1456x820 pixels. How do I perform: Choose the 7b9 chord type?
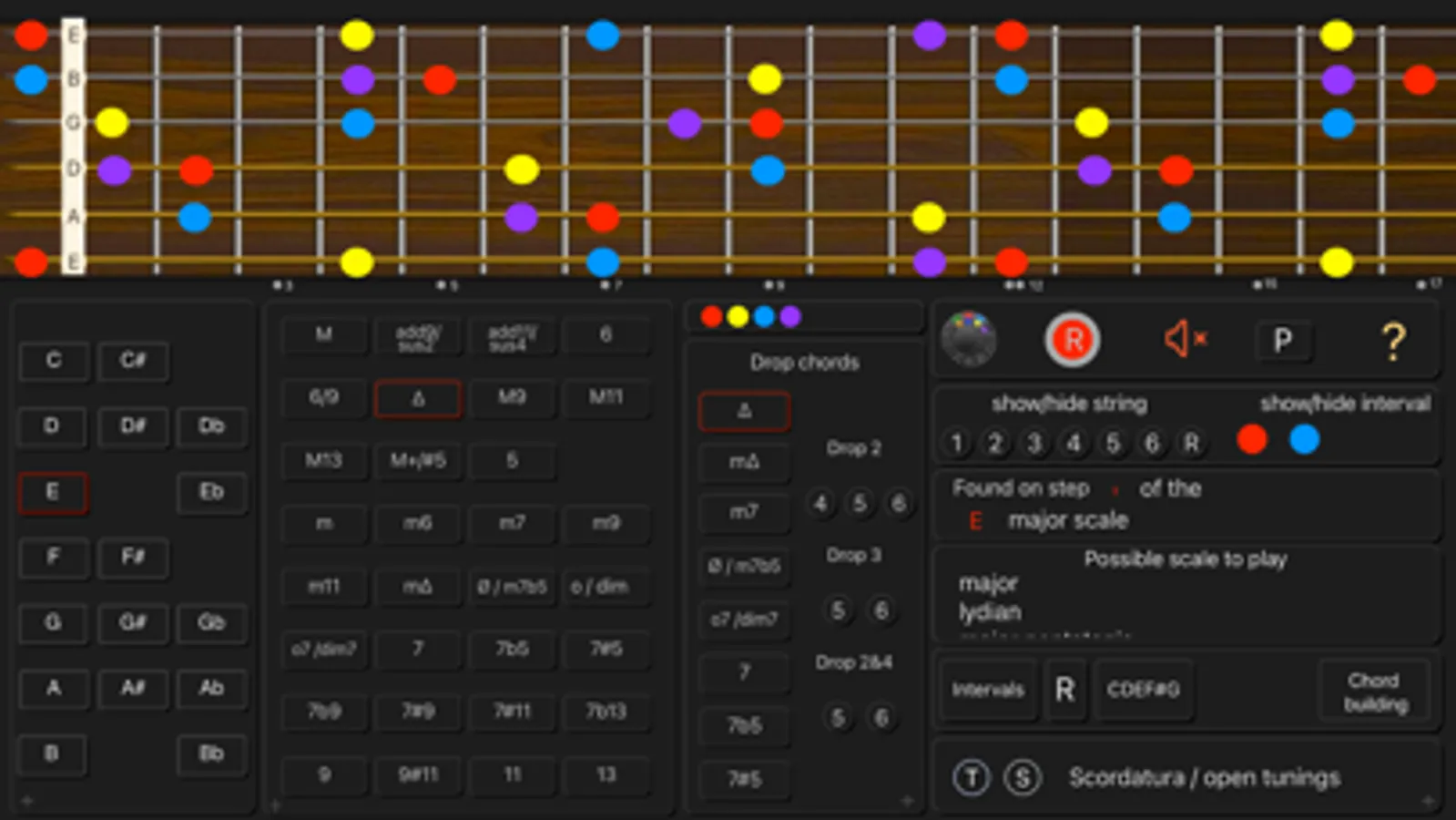point(324,712)
